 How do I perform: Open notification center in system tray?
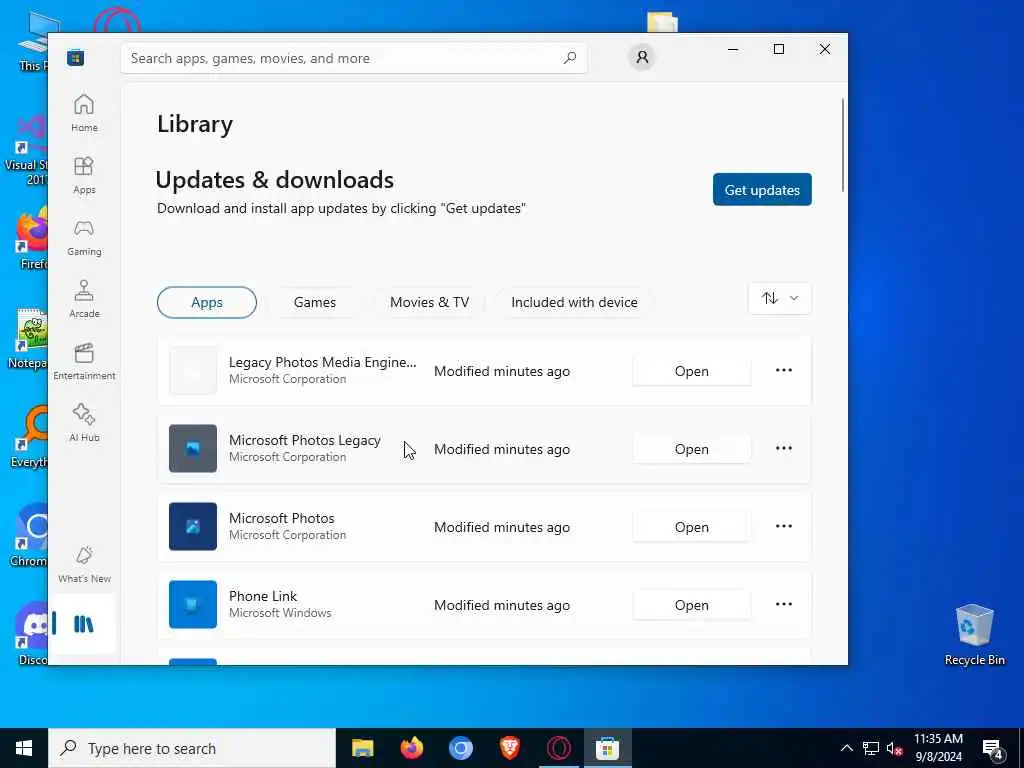point(993,749)
